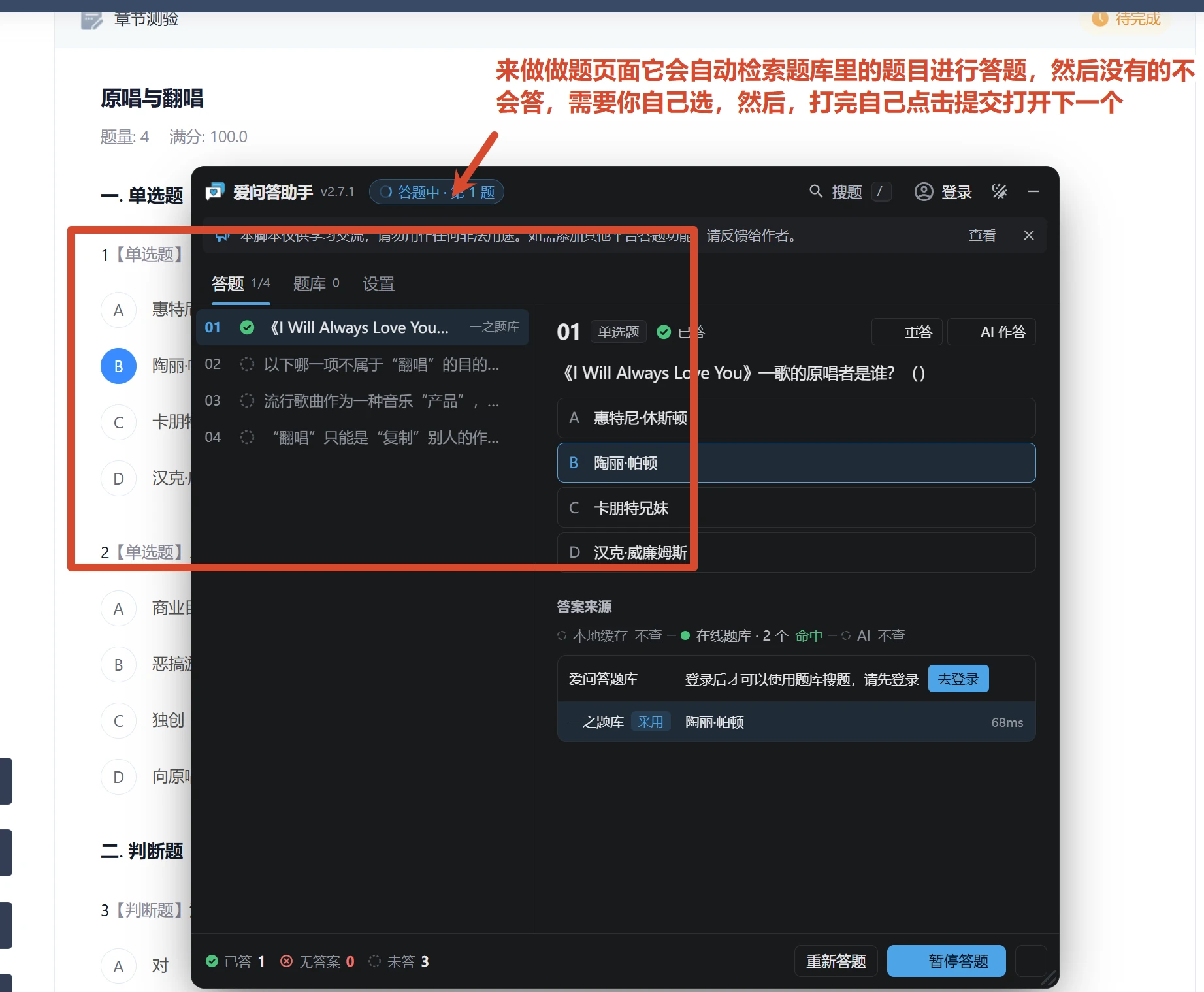Select radio D of question 1 on webpage
The width and height of the screenshot is (1204, 992).
118,479
